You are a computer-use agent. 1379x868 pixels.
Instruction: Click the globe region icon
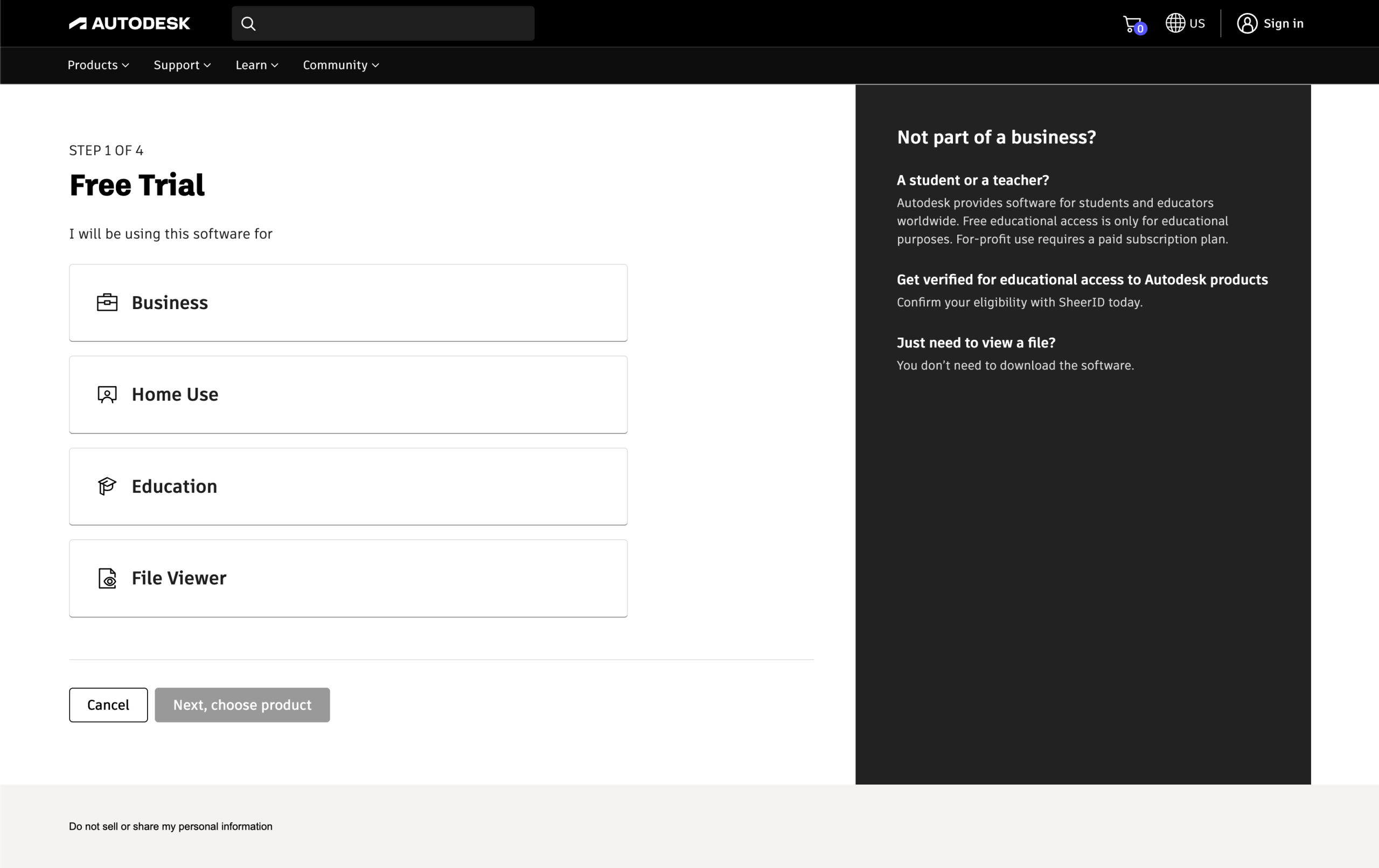coord(1174,23)
